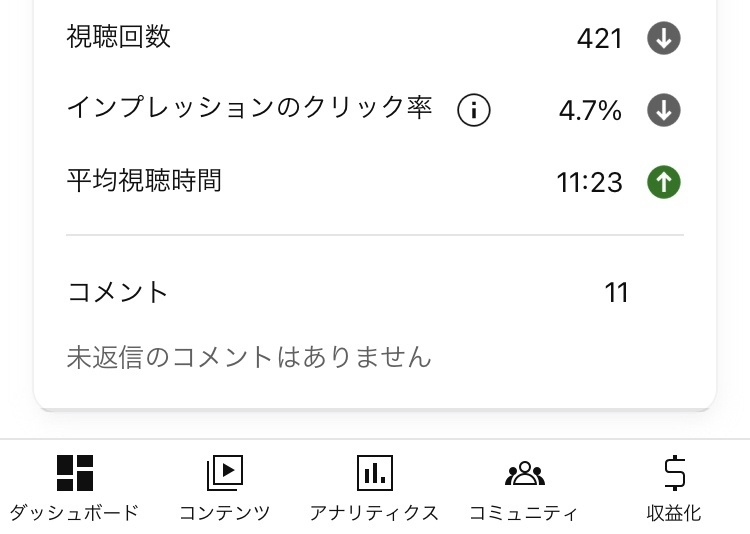Click the down arrow next to 421 views
This screenshot has height=534, width=750.
pyautogui.click(x=664, y=38)
